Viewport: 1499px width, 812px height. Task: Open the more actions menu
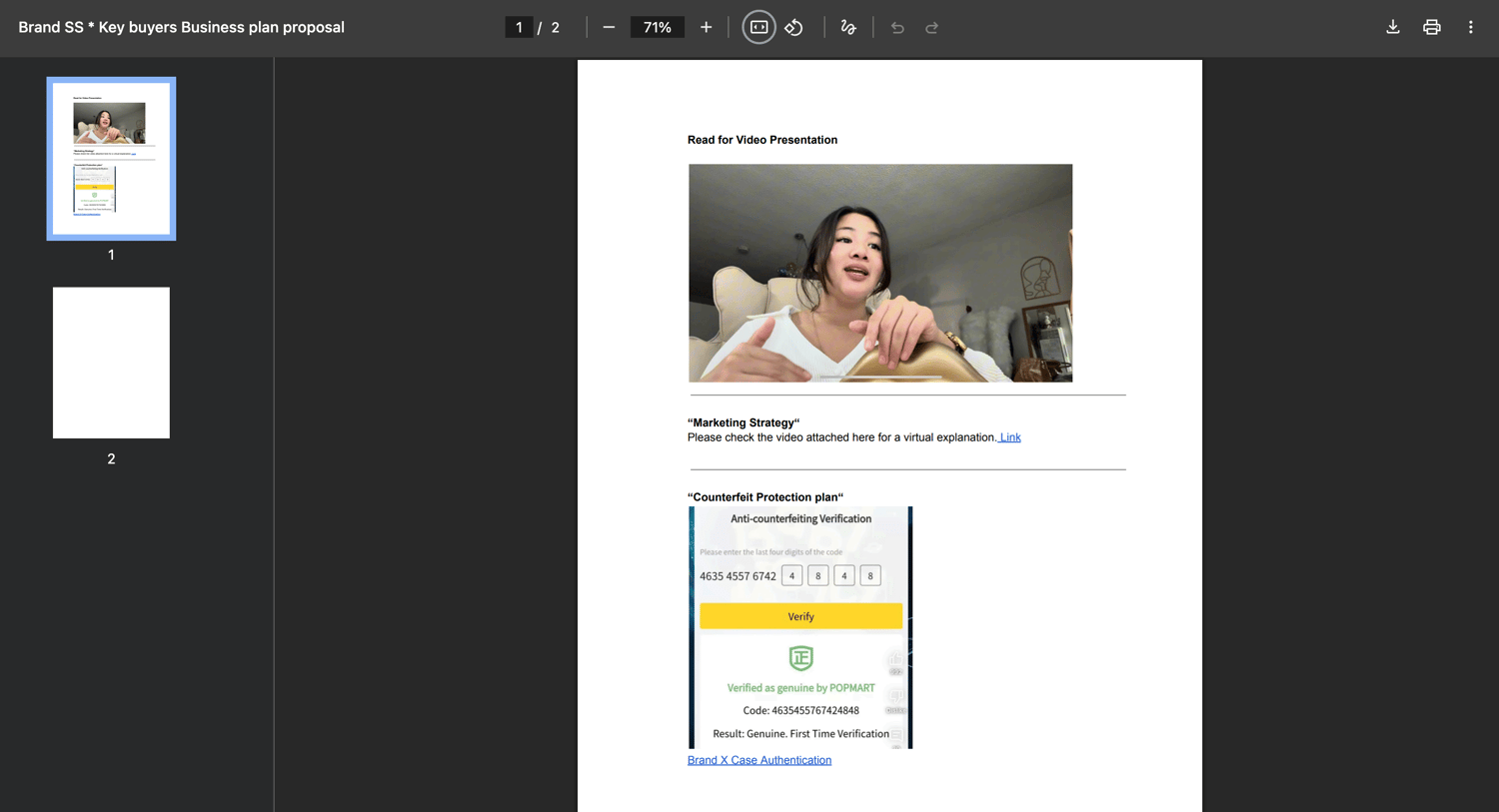click(1470, 28)
